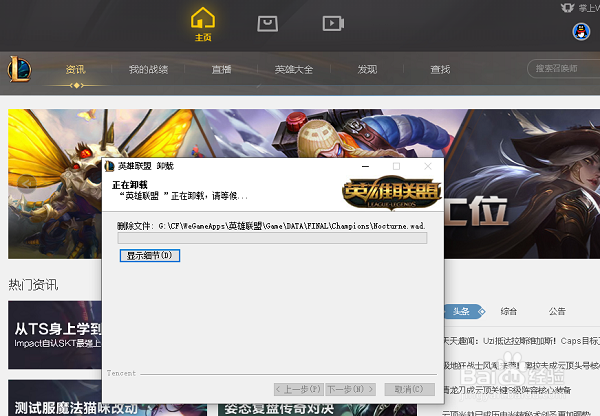Switch to the 直播 tab

coord(221,69)
